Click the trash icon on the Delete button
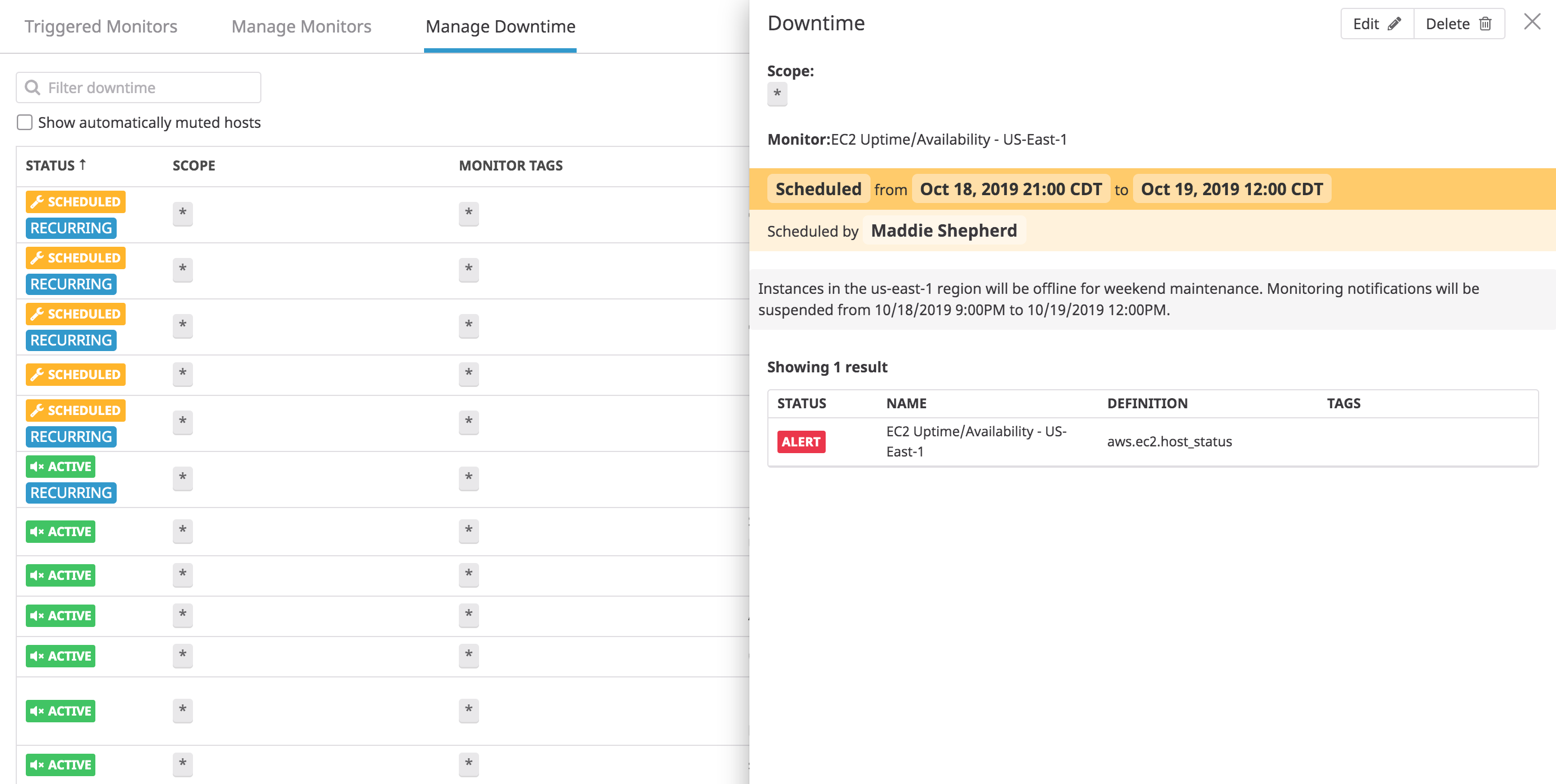1556x784 pixels. point(1486,24)
